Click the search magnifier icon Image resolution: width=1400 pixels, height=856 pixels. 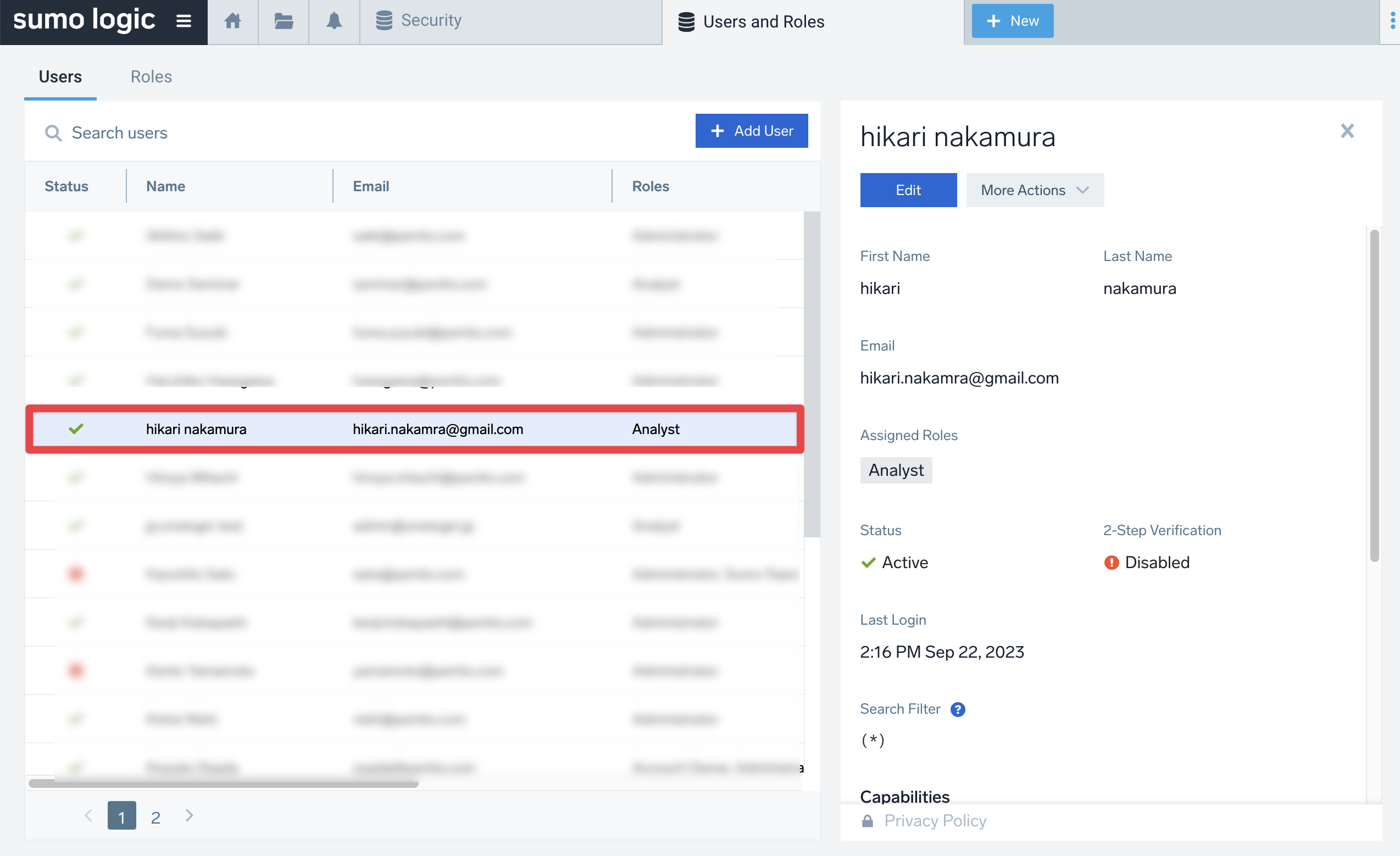point(53,133)
